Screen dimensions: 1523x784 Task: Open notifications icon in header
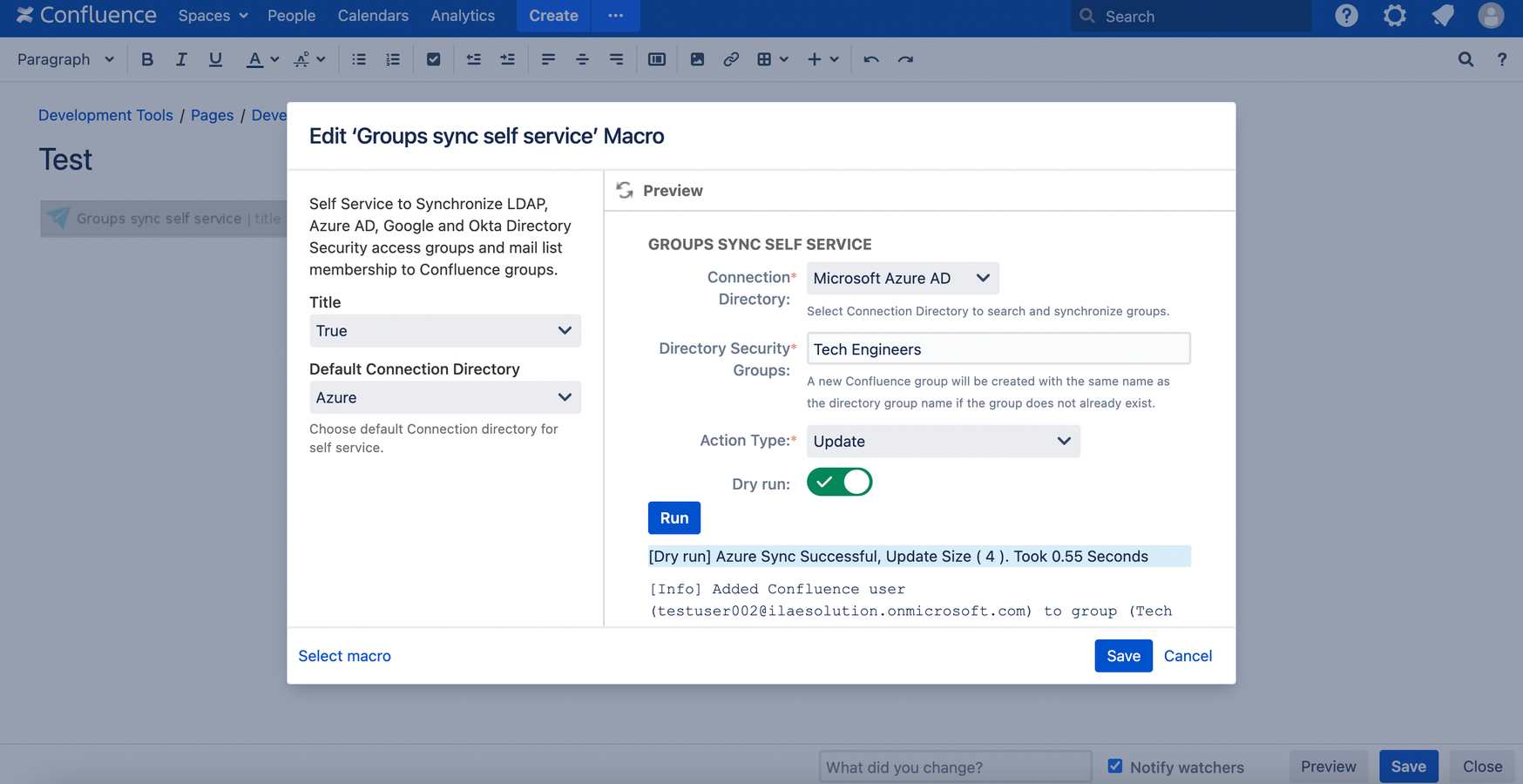click(1443, 16)
